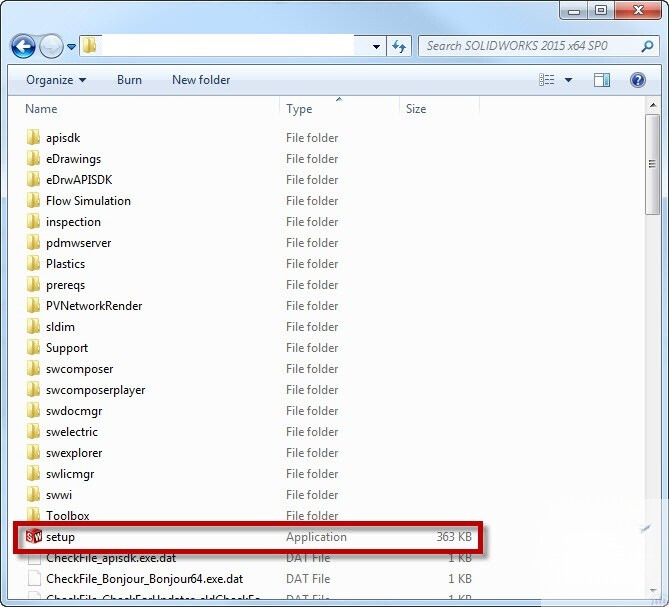The image size is (669, 607).
Task: Click the prereqs folder icon
Action: [33, 284]
